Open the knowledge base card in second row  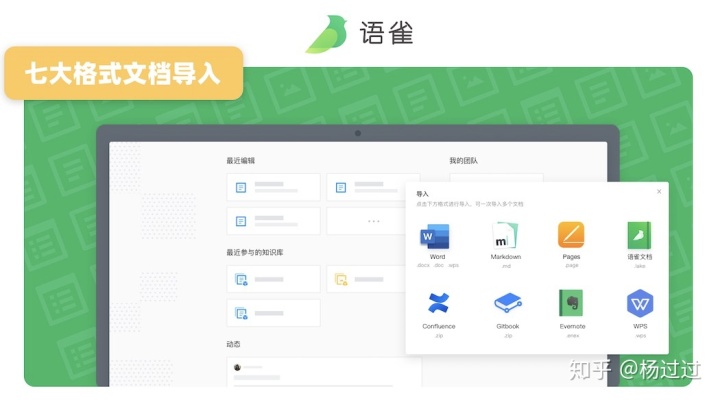click(273, 313)
